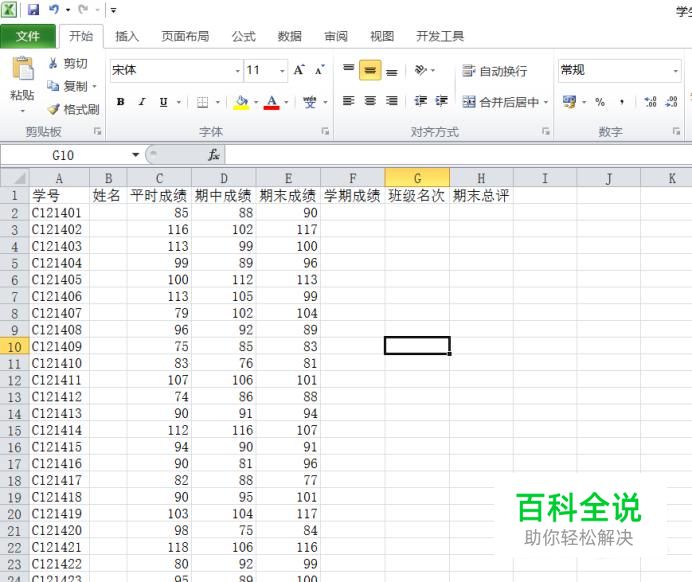
Task: Open the fill color dropdown arrow
Action: [256, 102]
